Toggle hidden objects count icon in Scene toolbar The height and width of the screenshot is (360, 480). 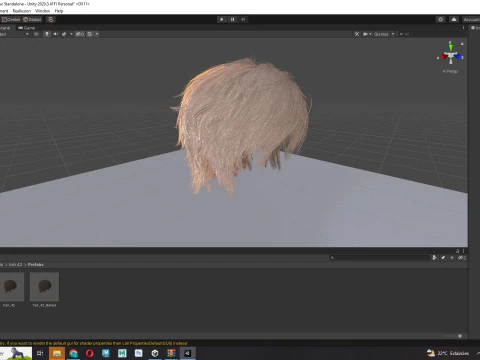(x=80, y=34)
